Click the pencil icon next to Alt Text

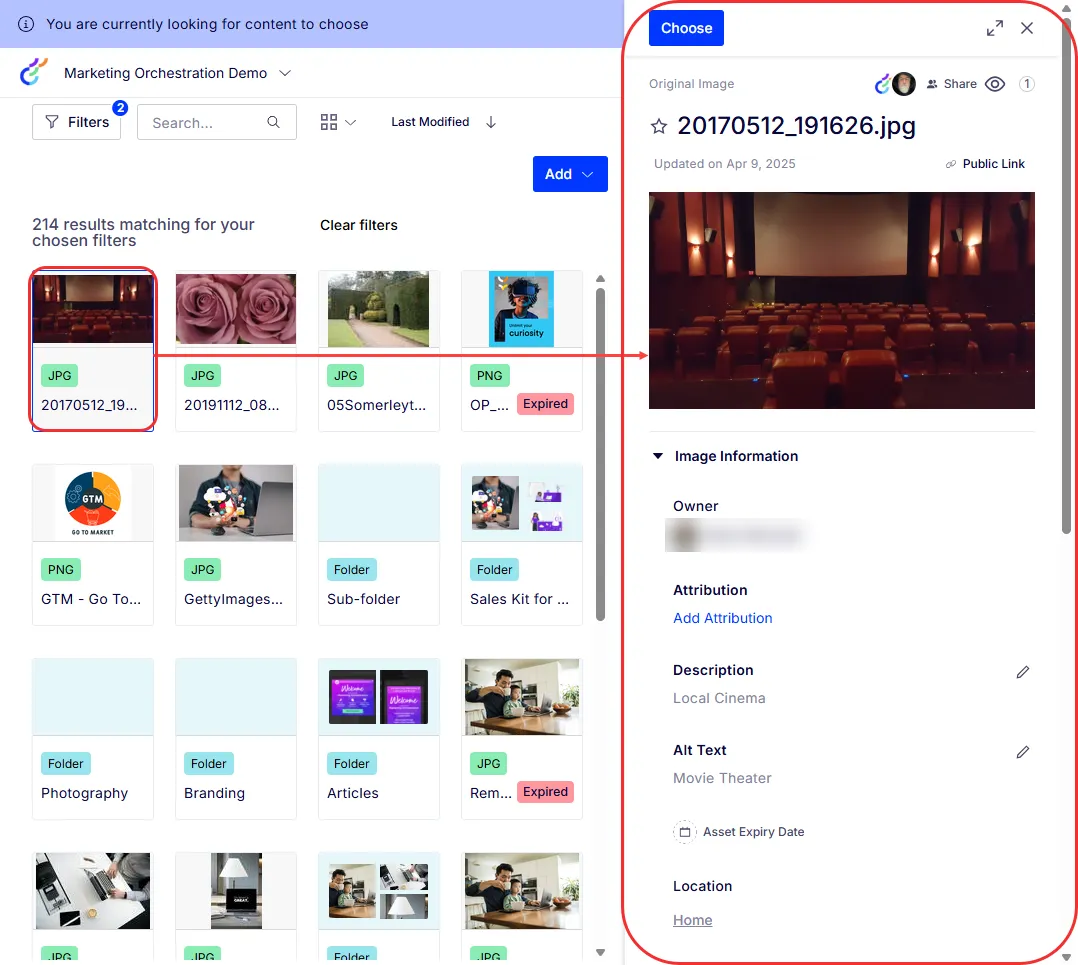pos(1022,751)
